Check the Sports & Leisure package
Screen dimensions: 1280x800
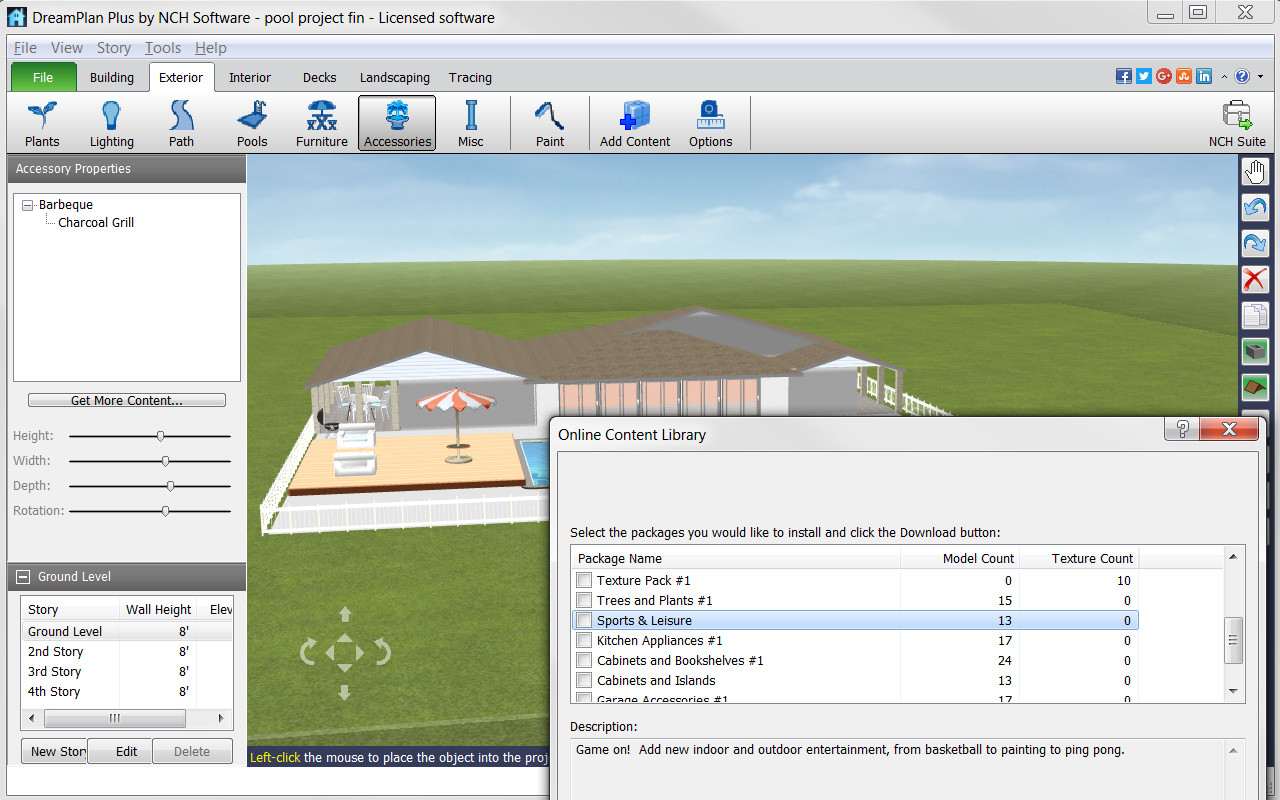tap(584, 620)
